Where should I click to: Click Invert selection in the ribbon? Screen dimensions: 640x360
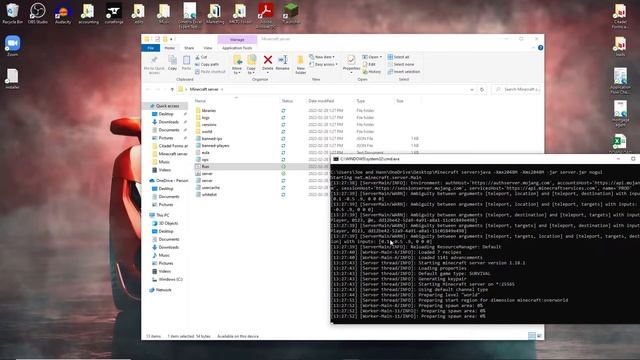(x=404, y=72)
